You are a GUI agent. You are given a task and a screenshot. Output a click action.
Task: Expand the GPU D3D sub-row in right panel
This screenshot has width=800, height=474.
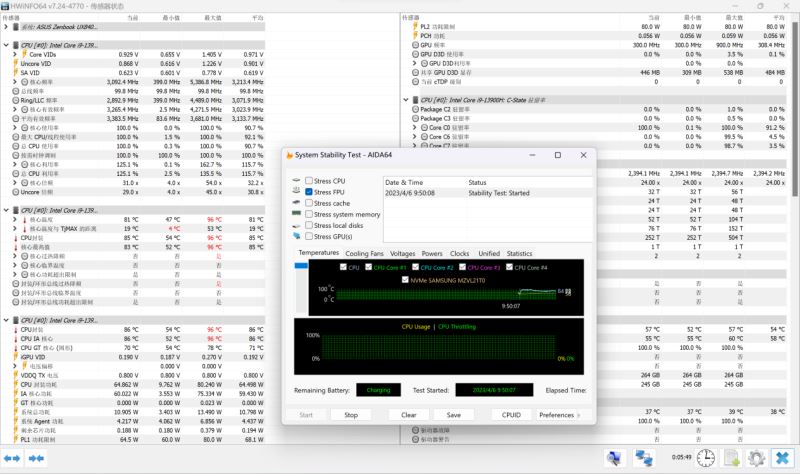click(x=415, y=63)
